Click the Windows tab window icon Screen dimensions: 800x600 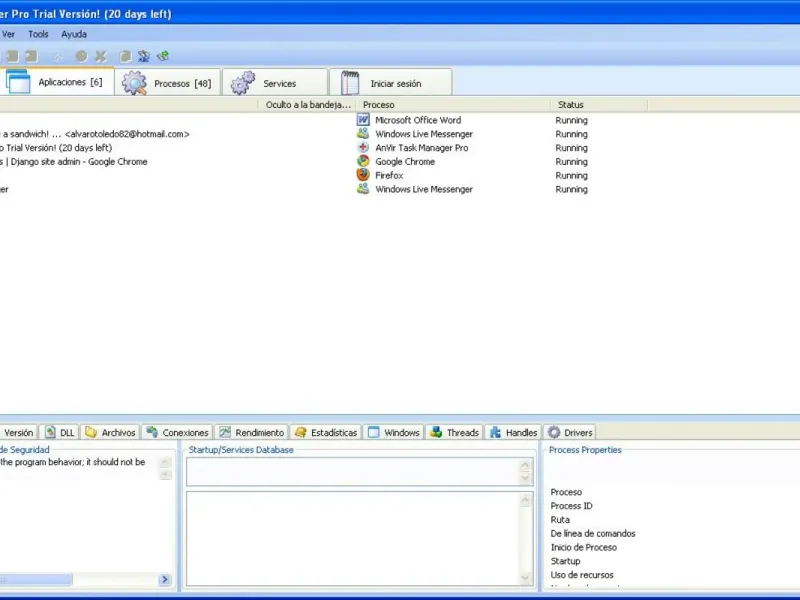click(x=374, y=432)
